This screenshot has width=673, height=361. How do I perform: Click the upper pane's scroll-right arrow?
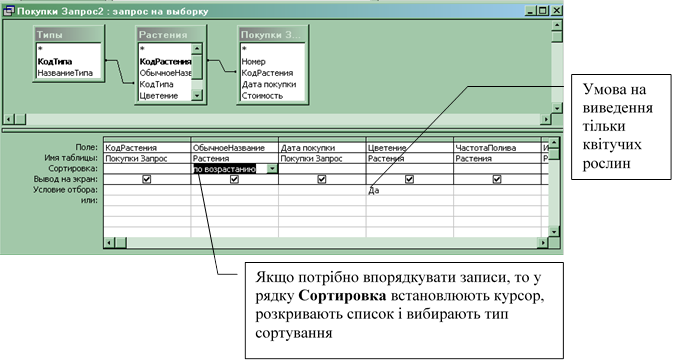point(546,119)
